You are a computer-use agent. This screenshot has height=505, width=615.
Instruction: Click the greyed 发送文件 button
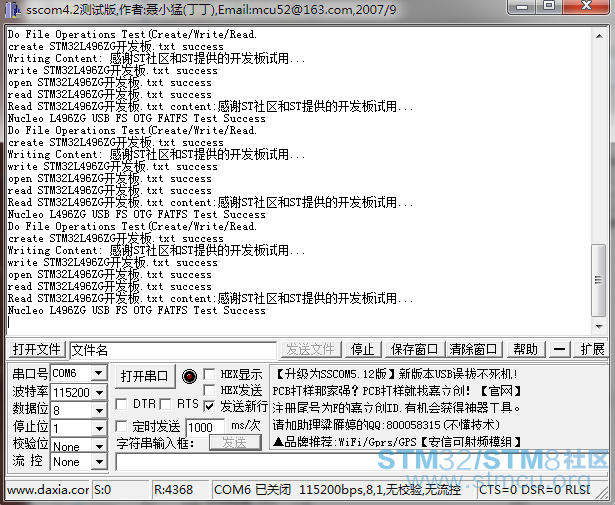coord(311,349)
